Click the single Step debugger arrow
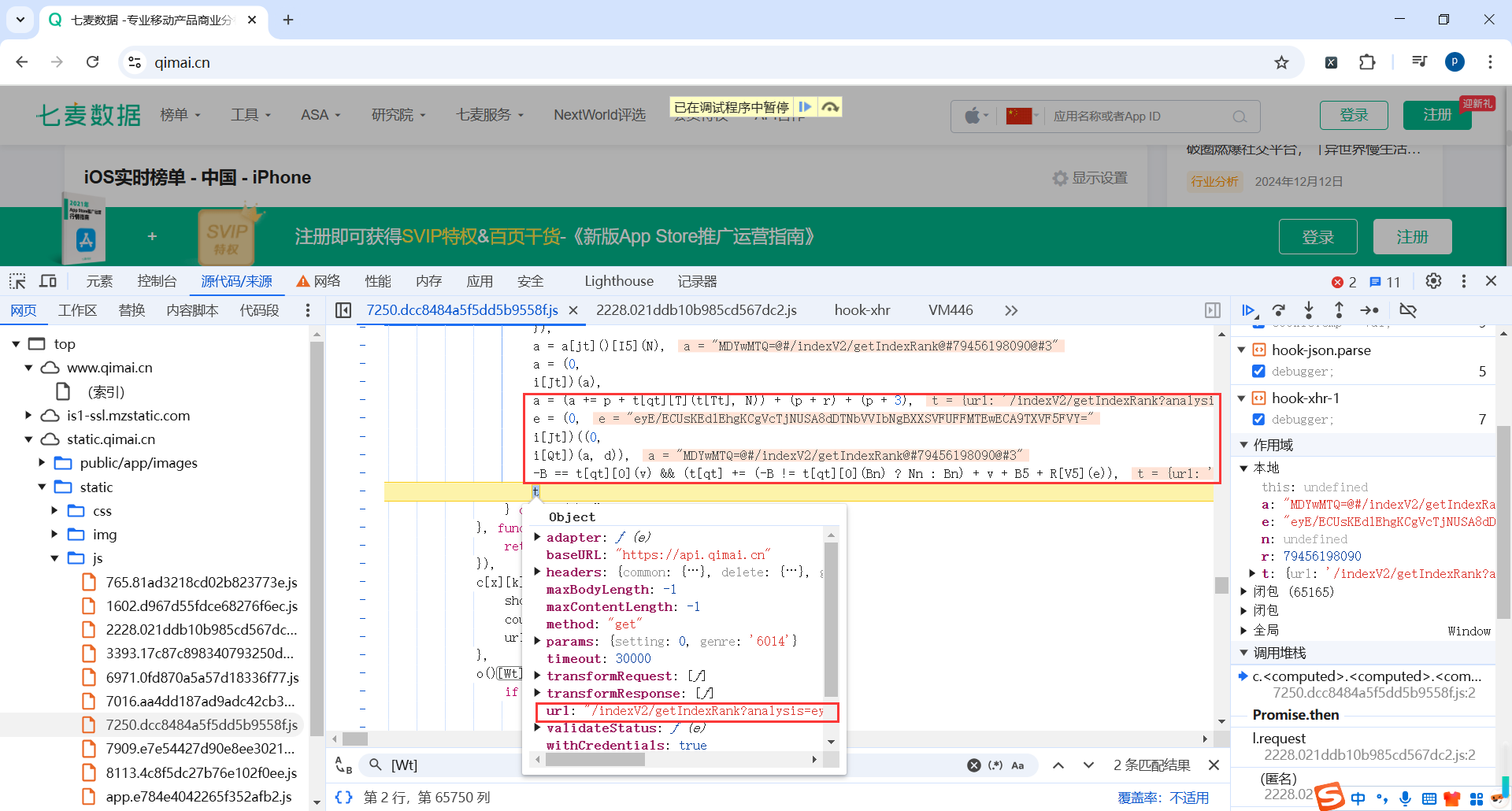The image size is (1512, 811). (1369, 310)
